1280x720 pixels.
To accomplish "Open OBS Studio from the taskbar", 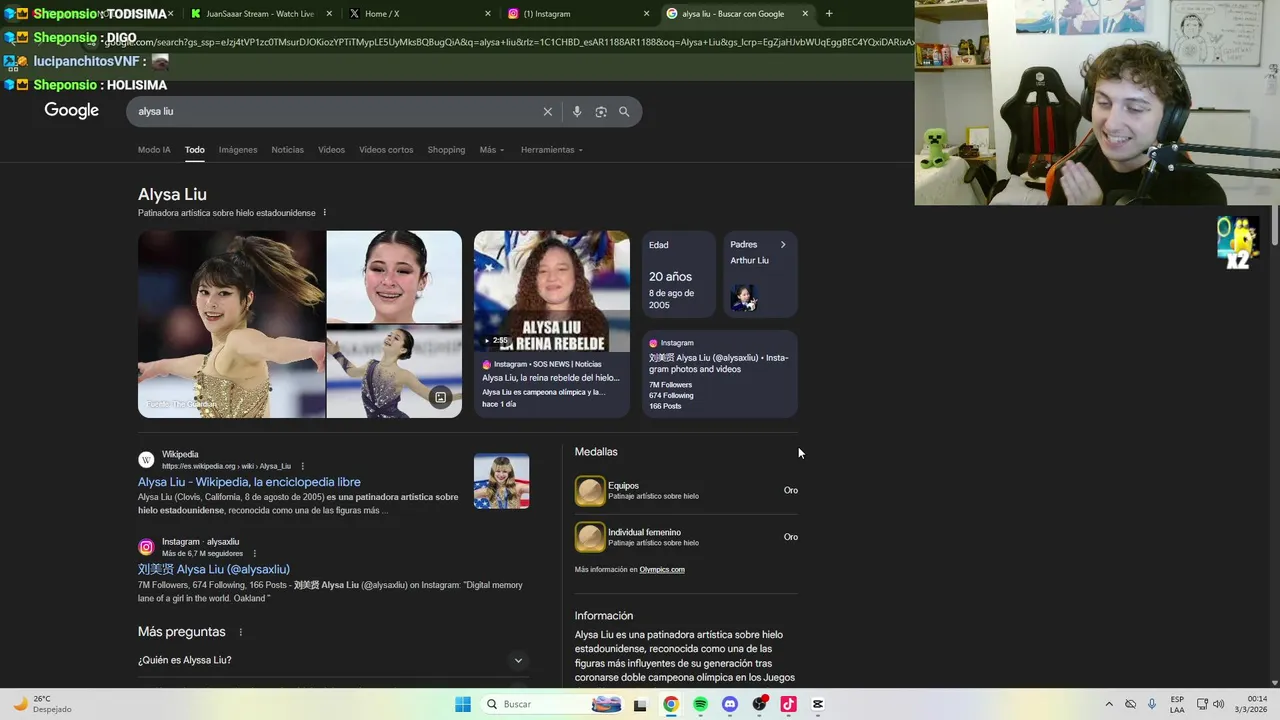I will (759, 704).
